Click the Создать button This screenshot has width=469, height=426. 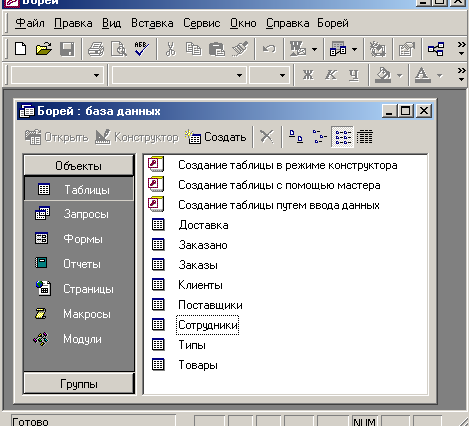[x=216, y=137]
